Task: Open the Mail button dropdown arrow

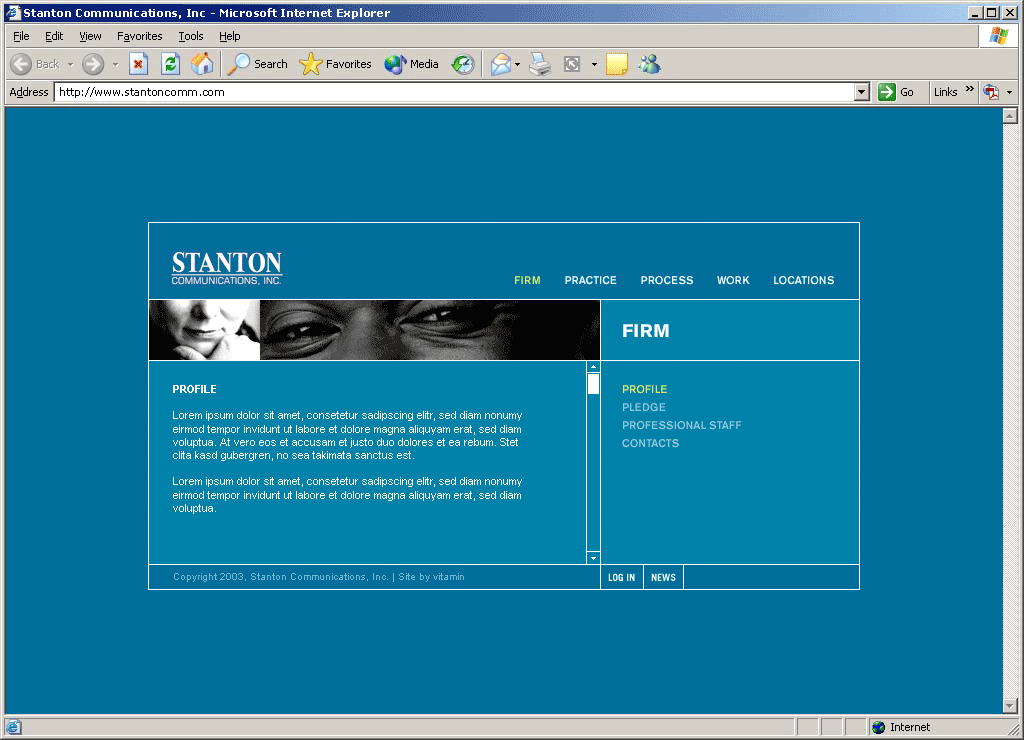Action: pyautogui.click(x=517, y=65)
